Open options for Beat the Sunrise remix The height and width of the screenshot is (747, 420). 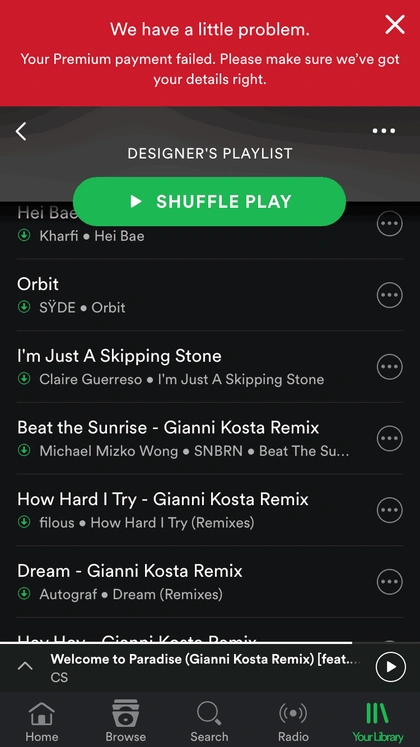click(390, 438)
